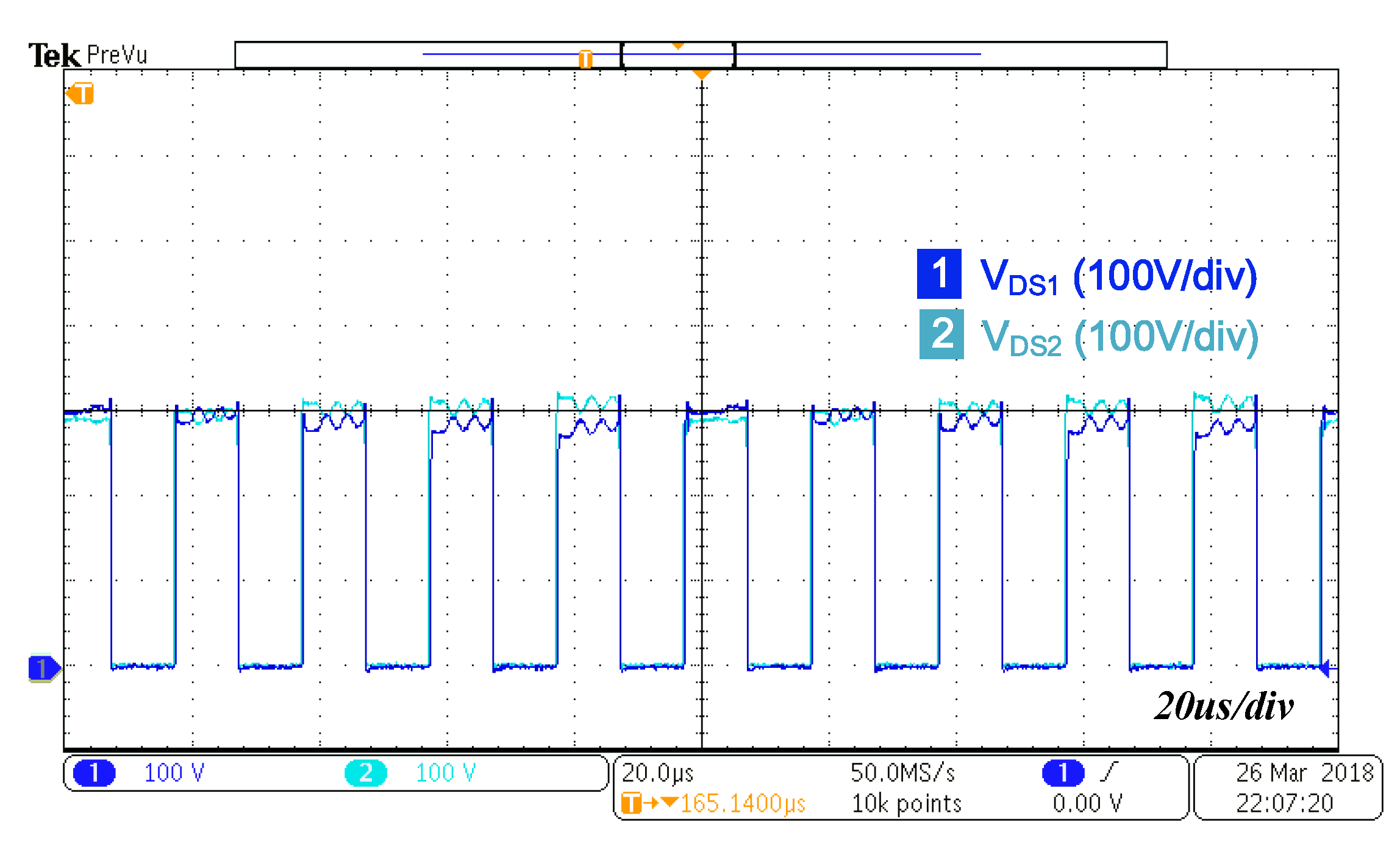This screenshot has height=860, width=1400.
Task: Click the 10k points record length text
Action: tap(907, 803)
